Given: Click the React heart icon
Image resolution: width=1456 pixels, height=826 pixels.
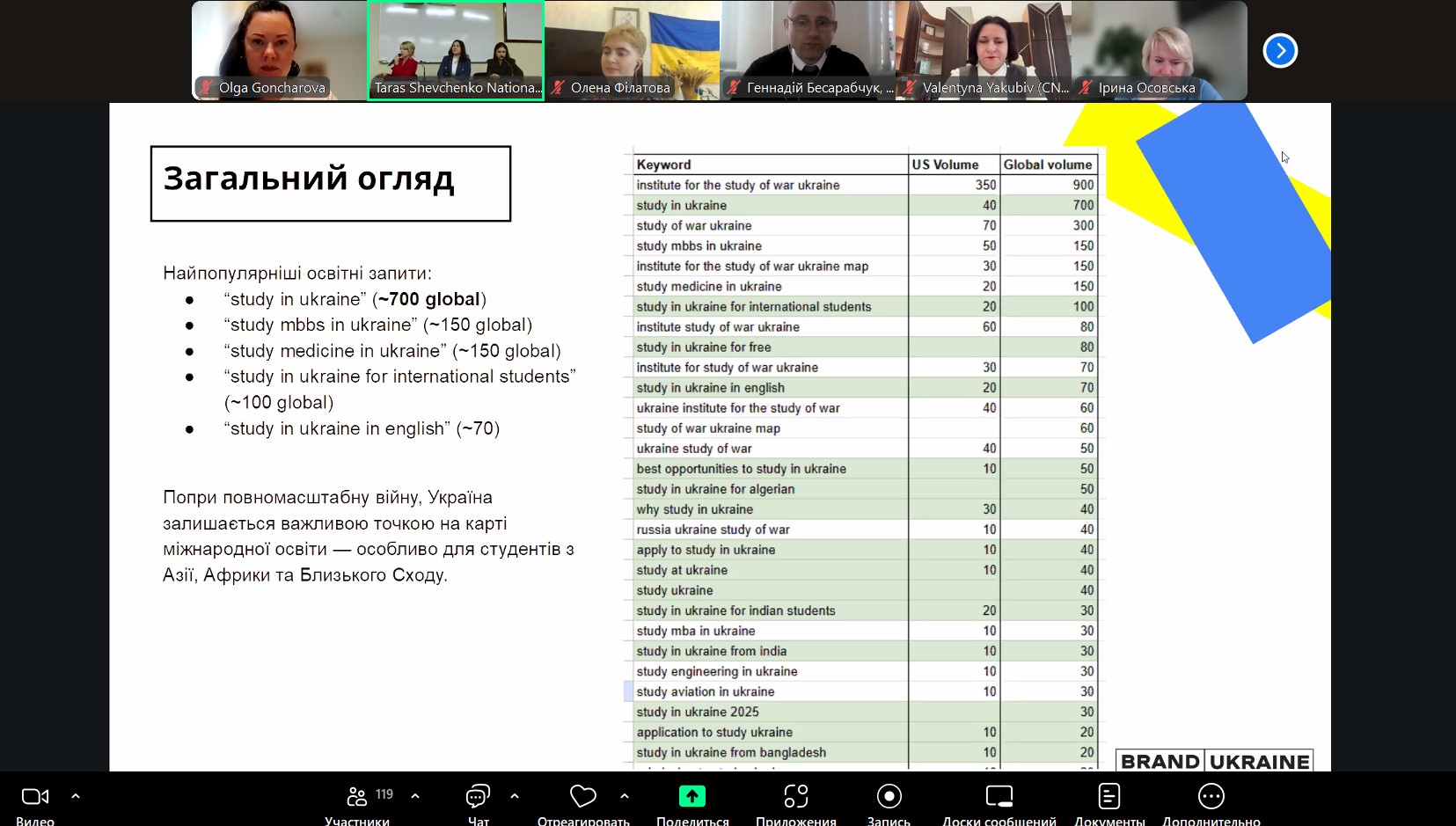Looking at the screenshot, I should pyautogui.click(x=583, y=797).
